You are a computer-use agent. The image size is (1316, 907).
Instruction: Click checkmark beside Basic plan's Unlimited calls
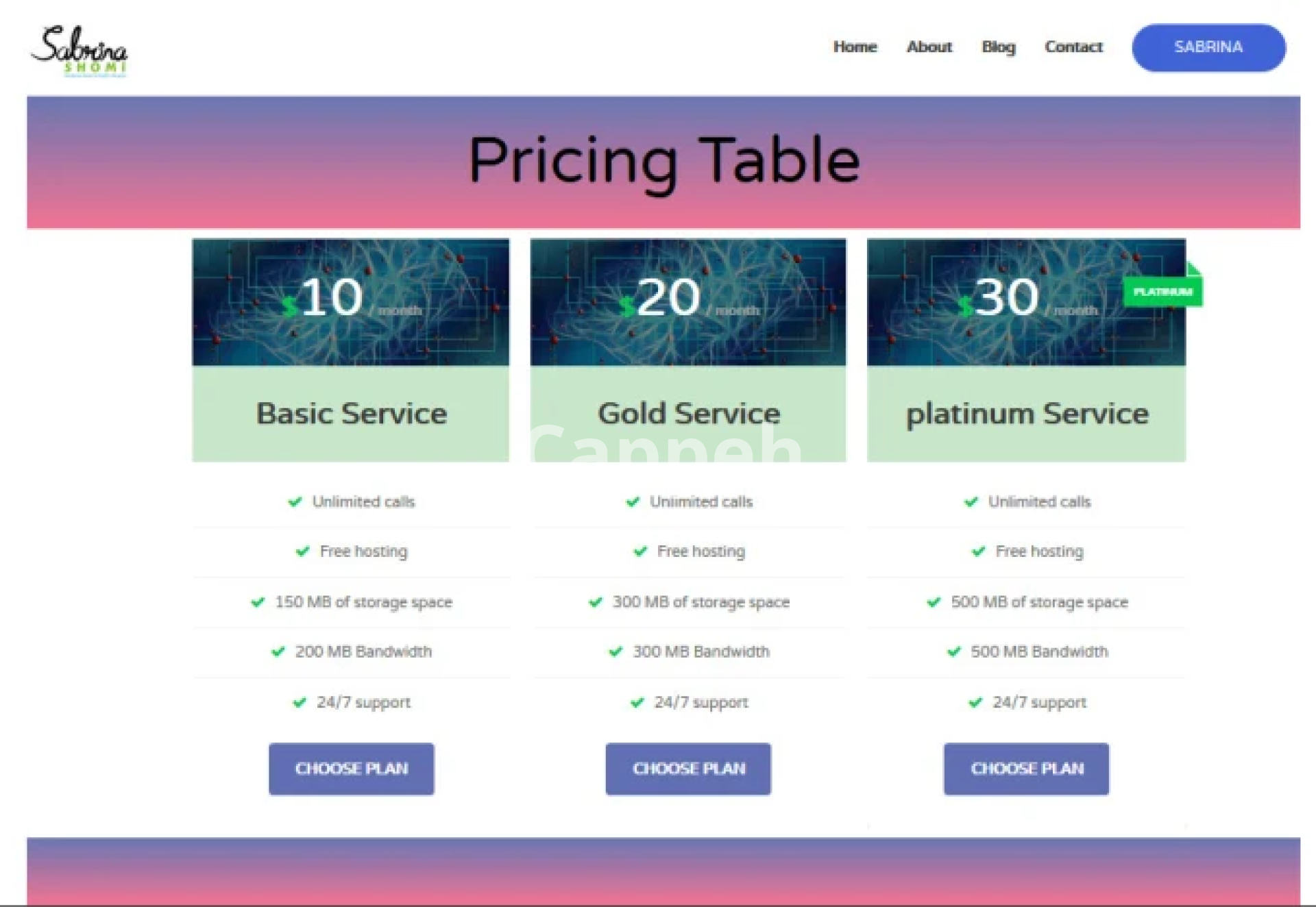click(295, 502)
